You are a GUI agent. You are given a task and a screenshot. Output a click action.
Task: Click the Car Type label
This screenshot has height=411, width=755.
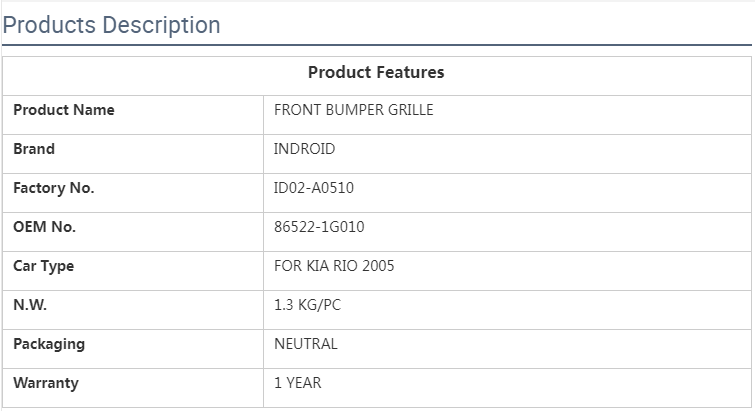44,266
